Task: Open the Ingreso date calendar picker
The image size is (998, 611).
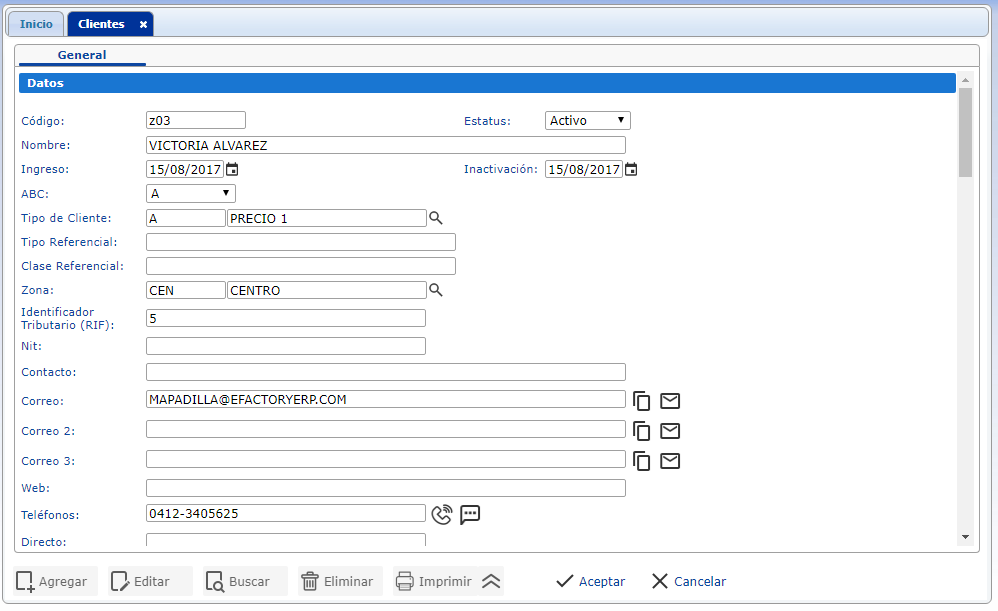Action: 232,169
